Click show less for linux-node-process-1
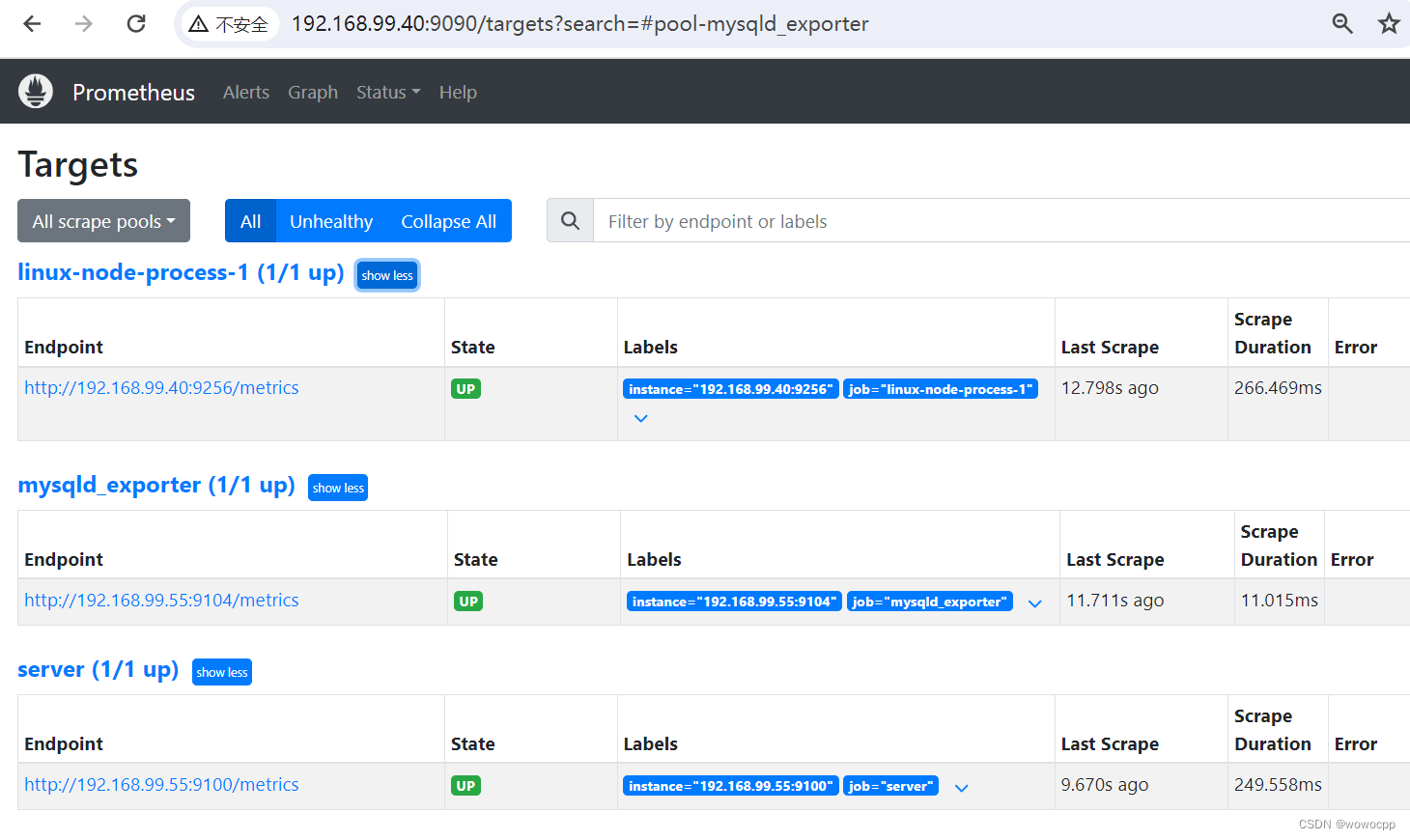Image resolution: width=1410 pixels, height=840 pixels. click(x=387, y=275)
